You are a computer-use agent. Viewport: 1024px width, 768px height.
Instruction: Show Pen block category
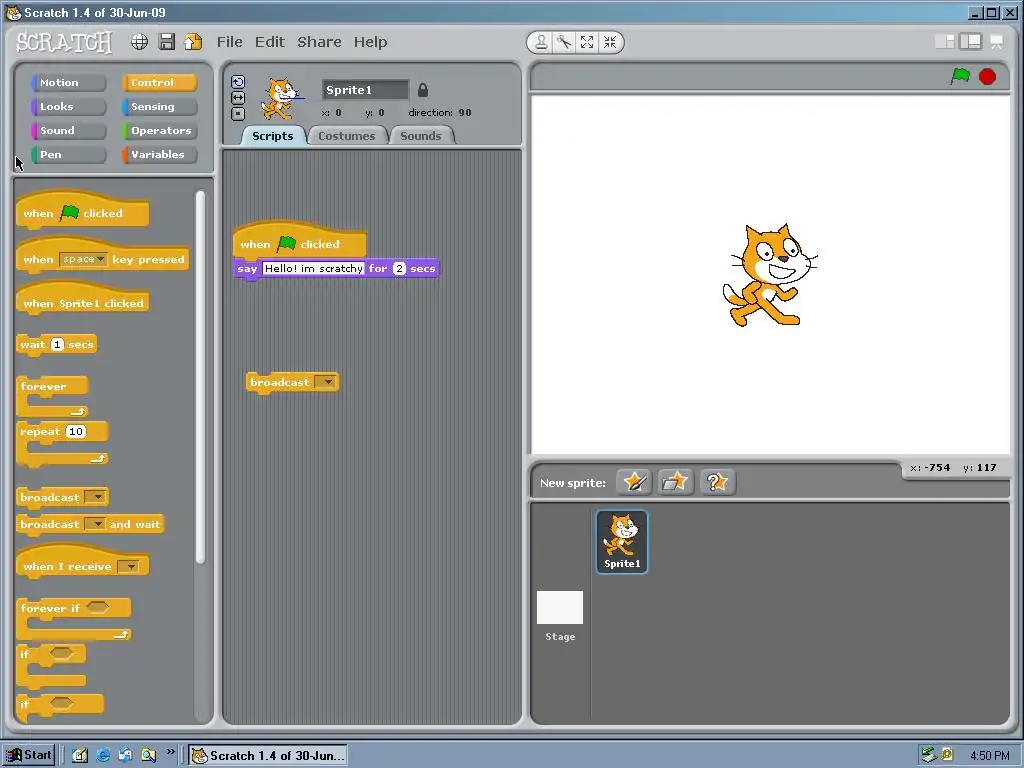68,155
